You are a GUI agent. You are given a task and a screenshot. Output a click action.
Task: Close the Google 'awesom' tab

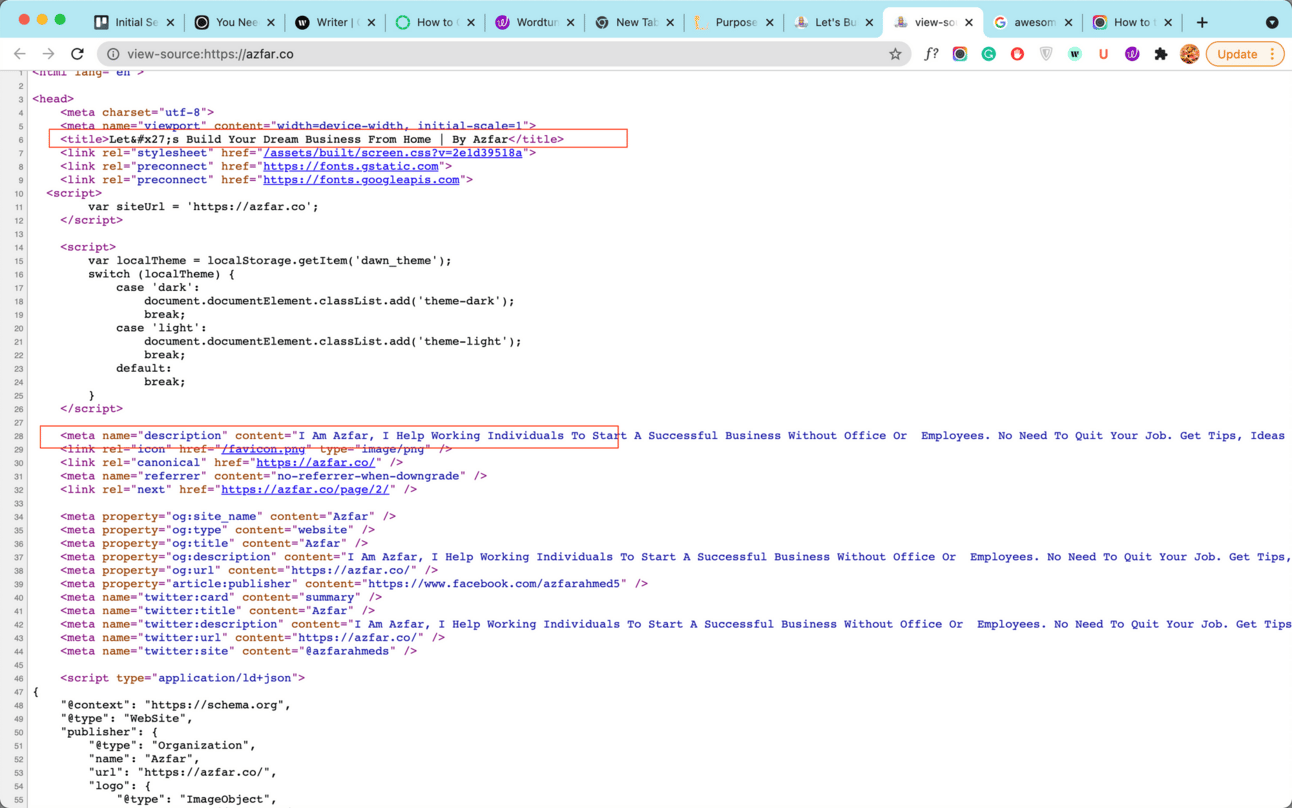[x=1068, y=22]
